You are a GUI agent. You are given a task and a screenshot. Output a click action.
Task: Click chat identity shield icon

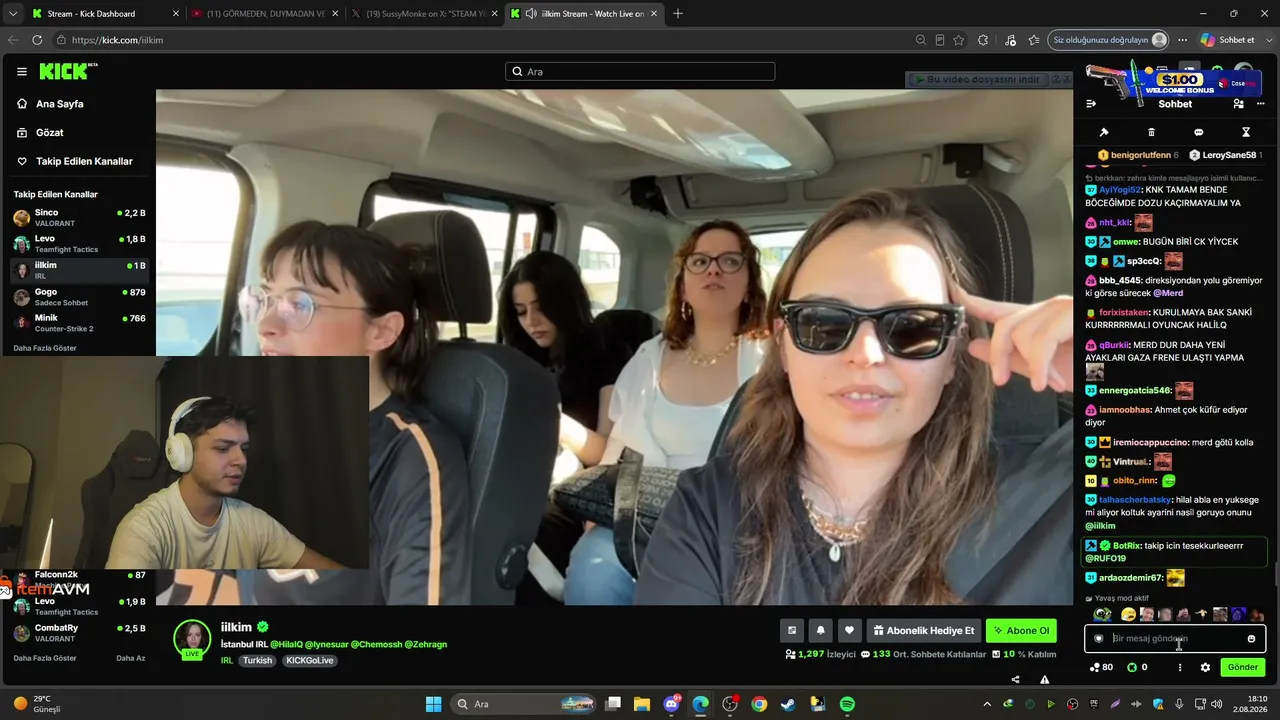[x=1098, y=638]
